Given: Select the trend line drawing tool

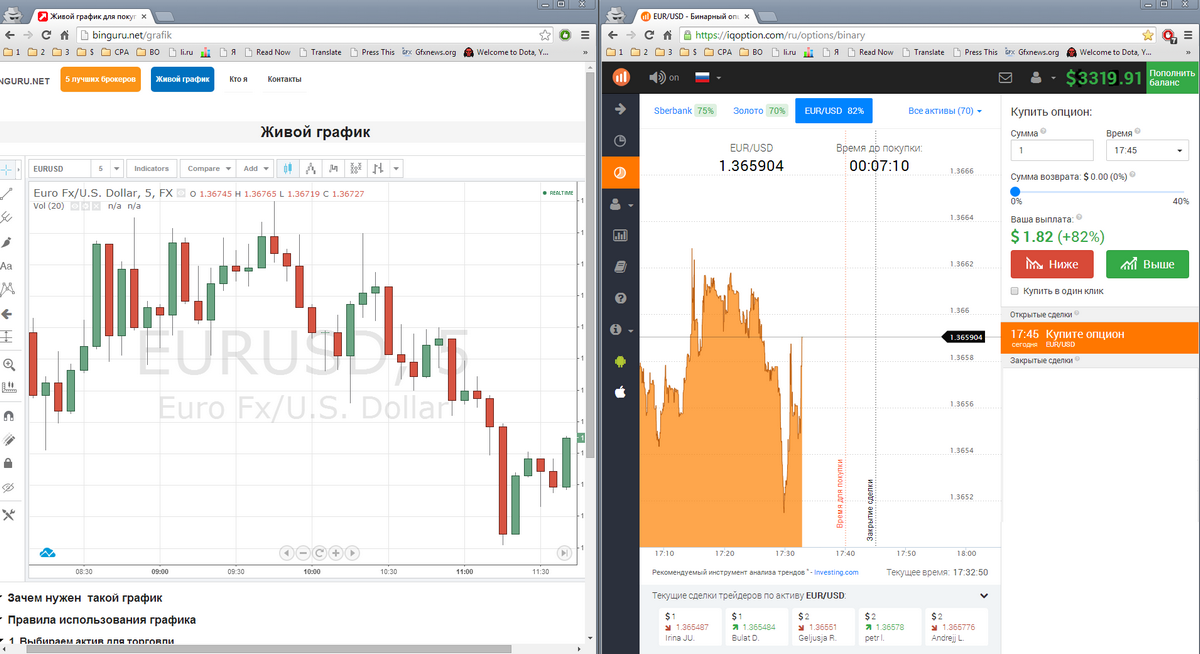Looking at the screenshot, I should pos(7,193).
